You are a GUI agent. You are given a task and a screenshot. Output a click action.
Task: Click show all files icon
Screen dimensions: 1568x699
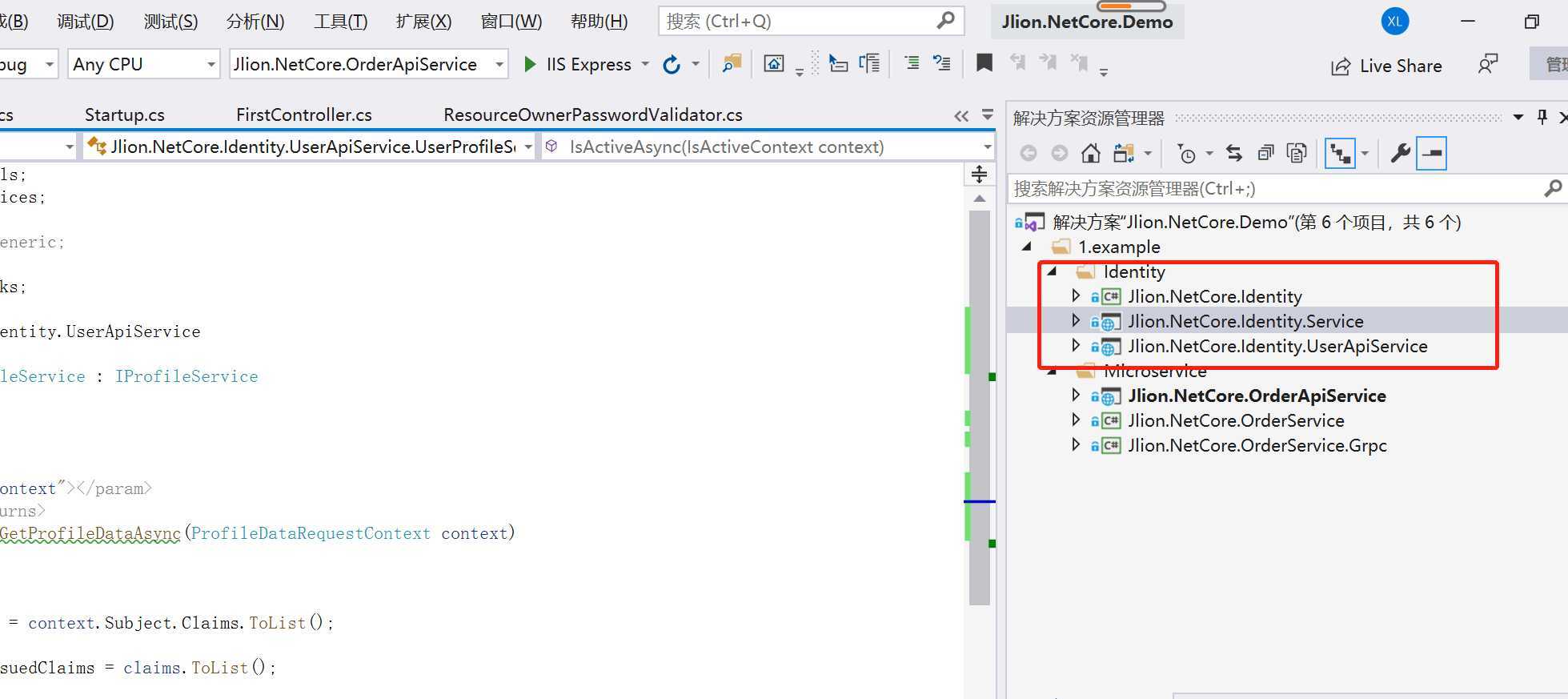click(1297, 153)
